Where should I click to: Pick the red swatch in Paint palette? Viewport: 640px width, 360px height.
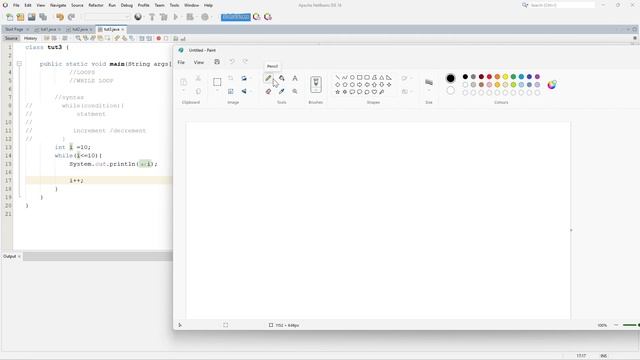point(489,77)
